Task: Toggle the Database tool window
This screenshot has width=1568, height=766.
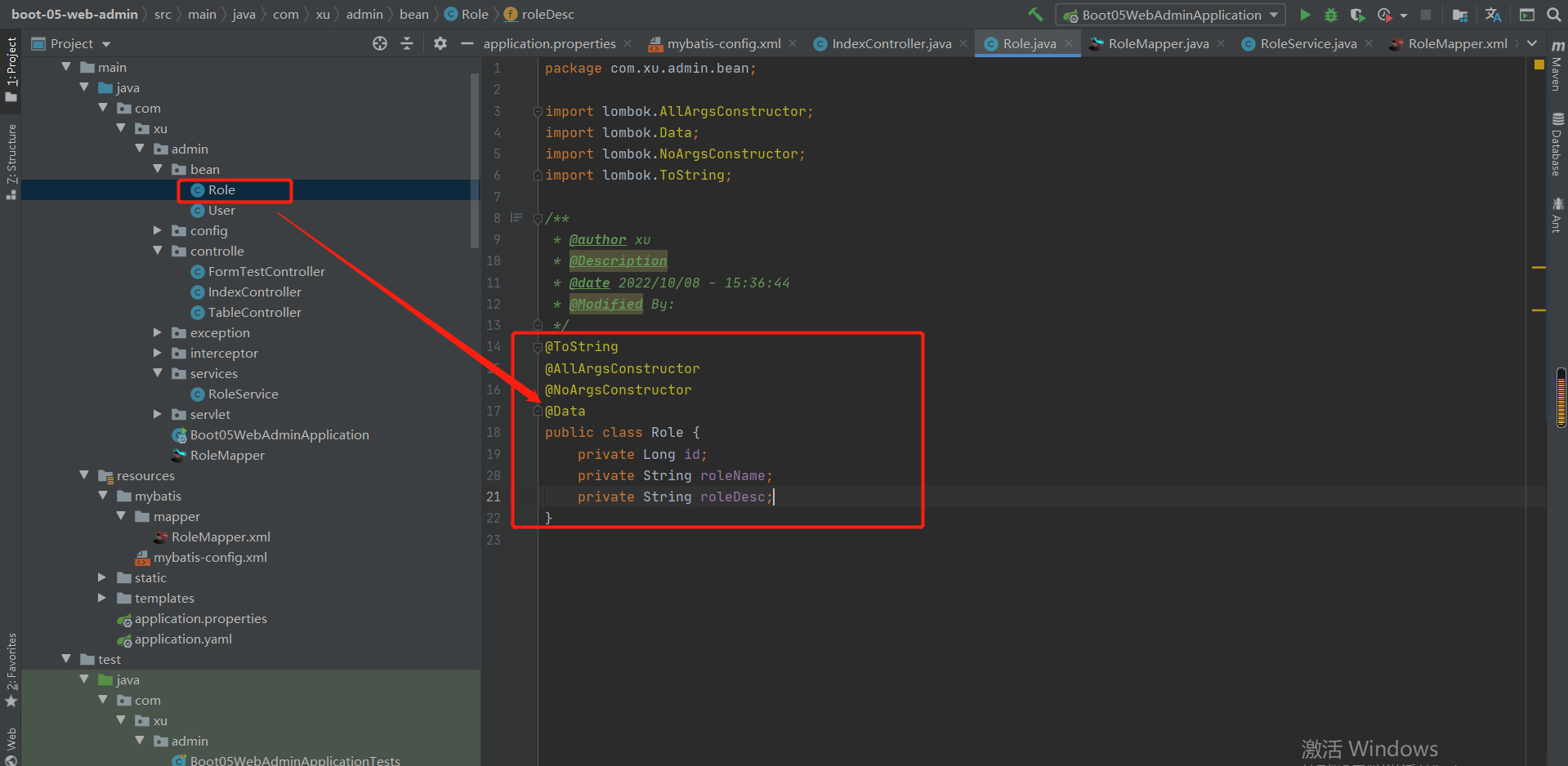Action: point(1557,144)
